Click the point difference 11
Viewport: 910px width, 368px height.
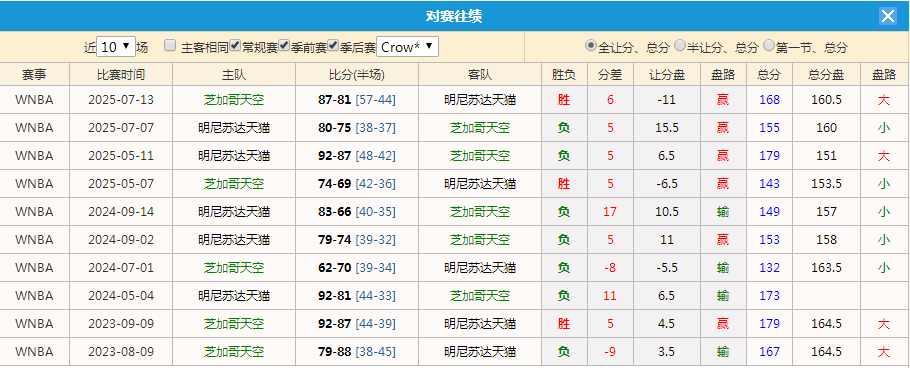[610, 296]
